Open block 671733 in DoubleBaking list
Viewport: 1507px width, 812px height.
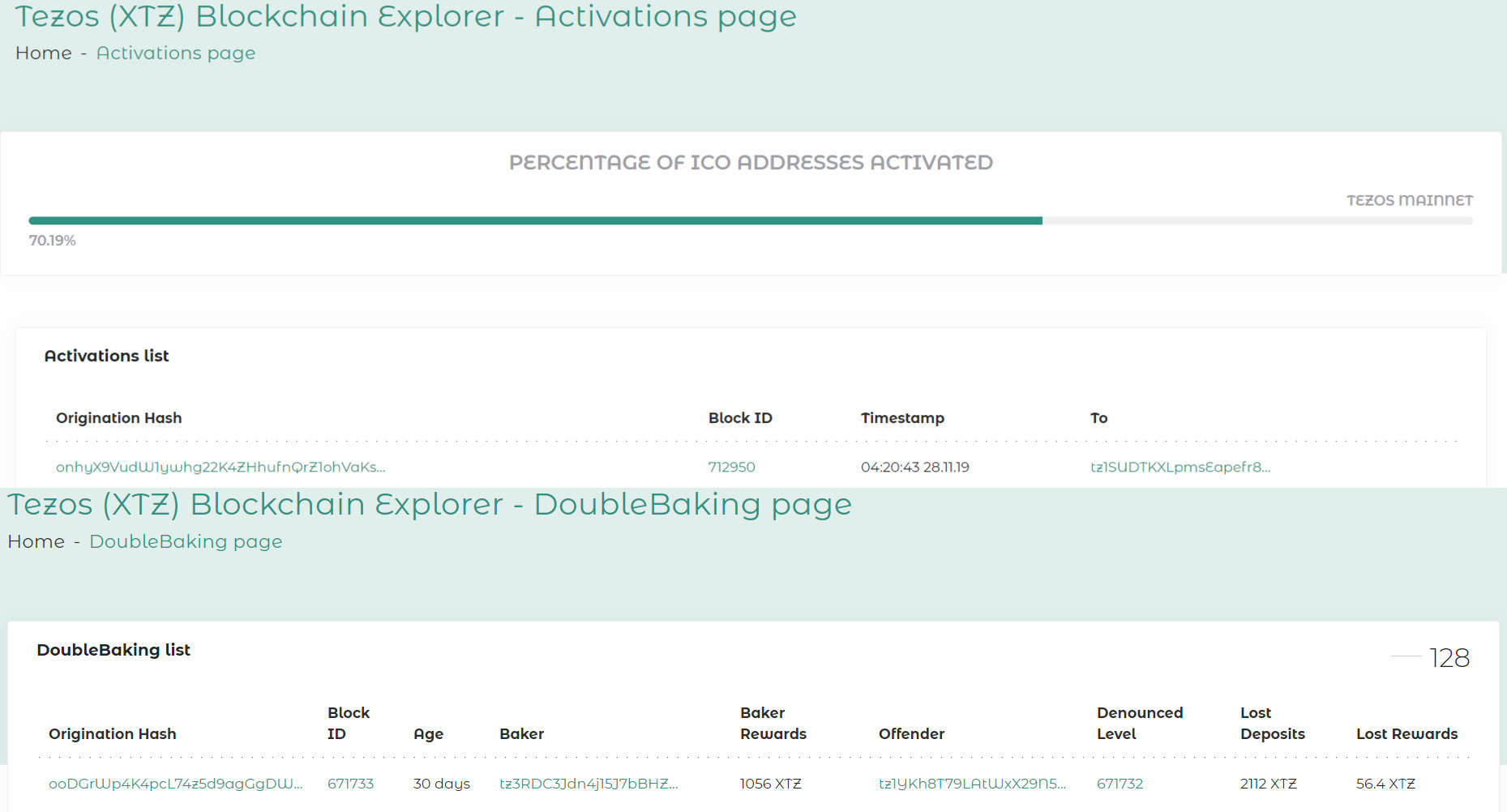coord(351,784)
